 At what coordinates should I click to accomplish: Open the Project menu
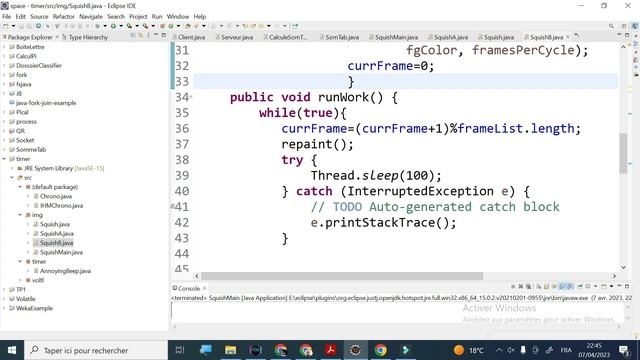138,17
